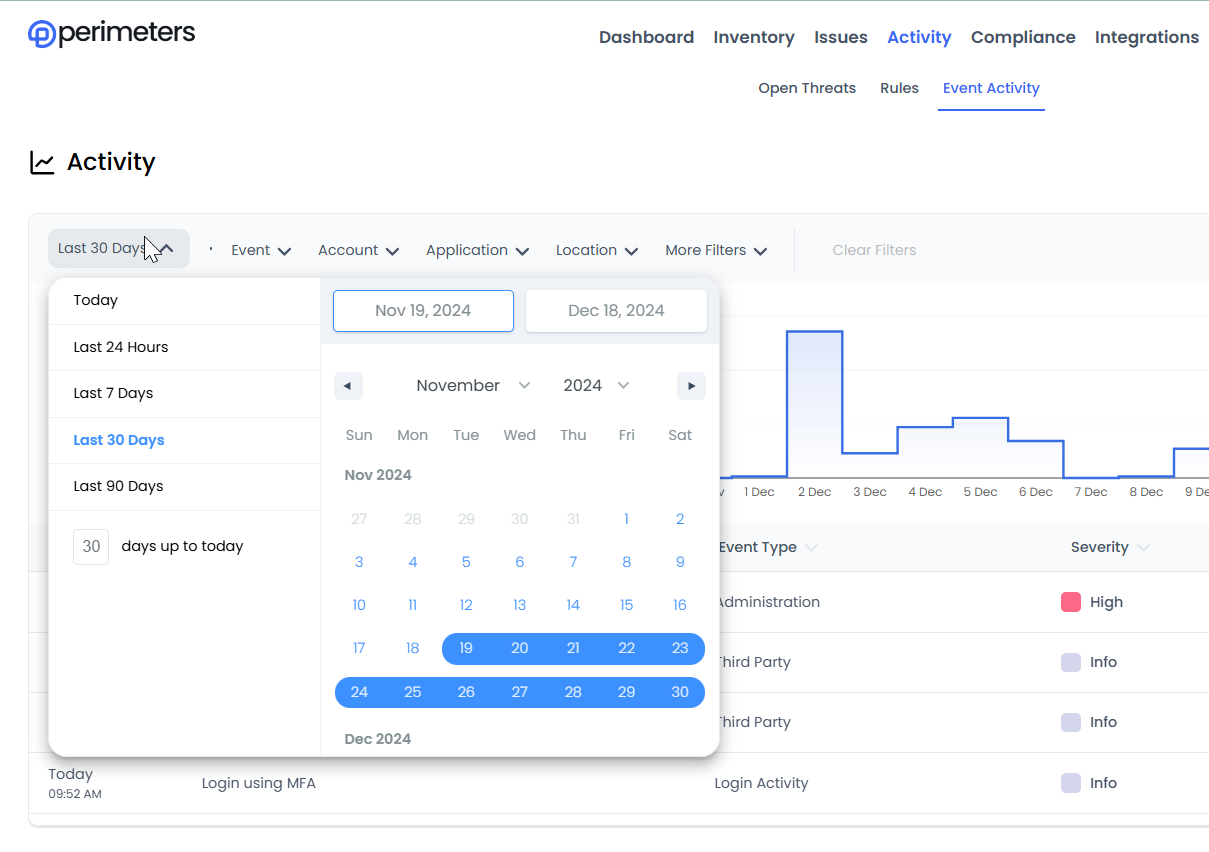Image resolution: width=1209 pixels, height=852 pixels.
Task: Select the Last 7 Days preset
Action: click(x=113, y=393)
